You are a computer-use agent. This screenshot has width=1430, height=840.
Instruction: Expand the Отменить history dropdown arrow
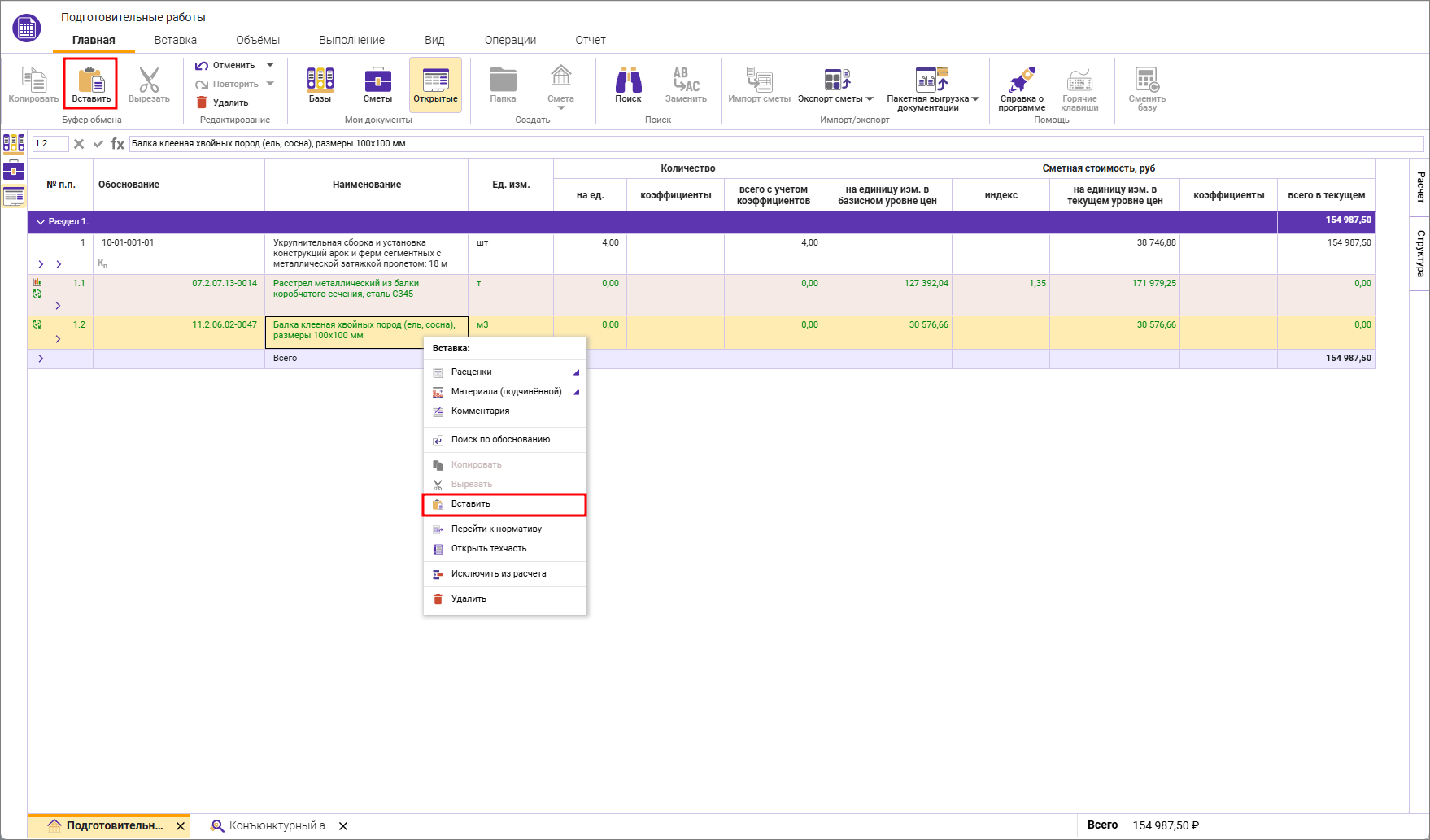(270, 65)
